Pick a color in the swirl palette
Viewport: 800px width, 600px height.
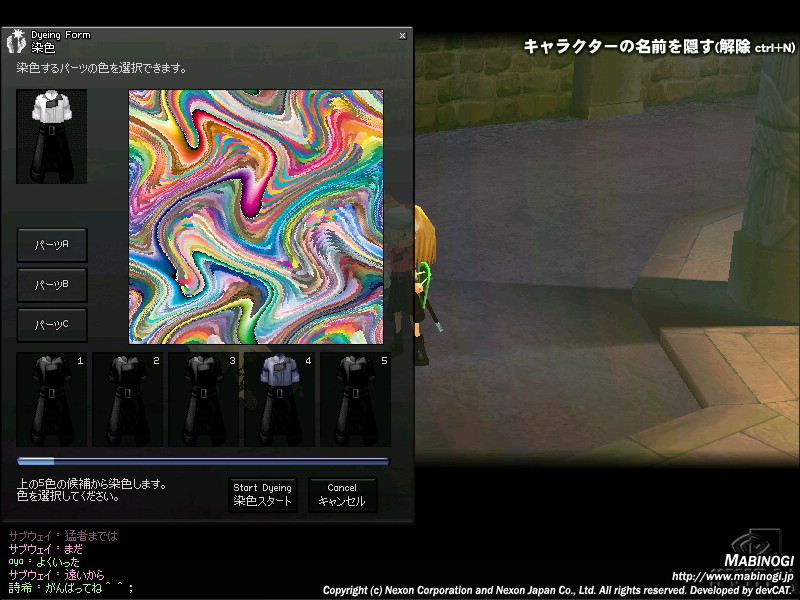coord(256,217)
